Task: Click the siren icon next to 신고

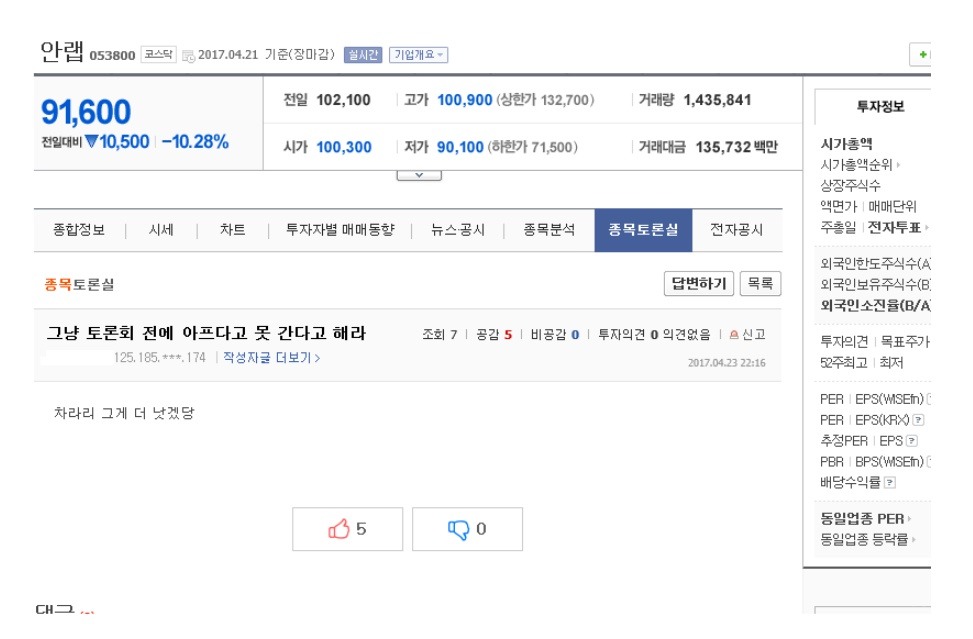Action: tap(734, 334)
